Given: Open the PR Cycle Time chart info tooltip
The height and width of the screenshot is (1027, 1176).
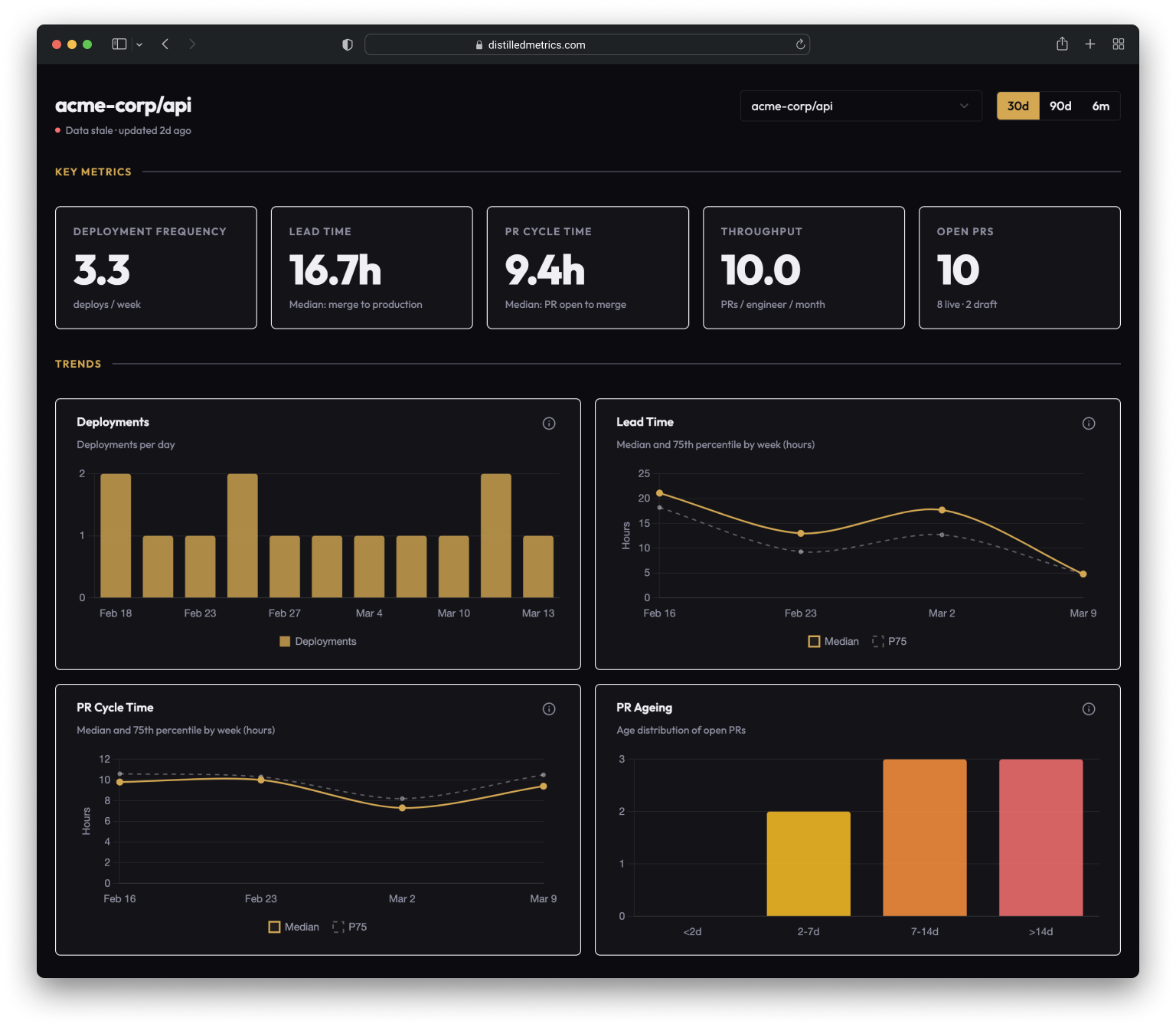Looking at the screenshot, I should [549, 708].
